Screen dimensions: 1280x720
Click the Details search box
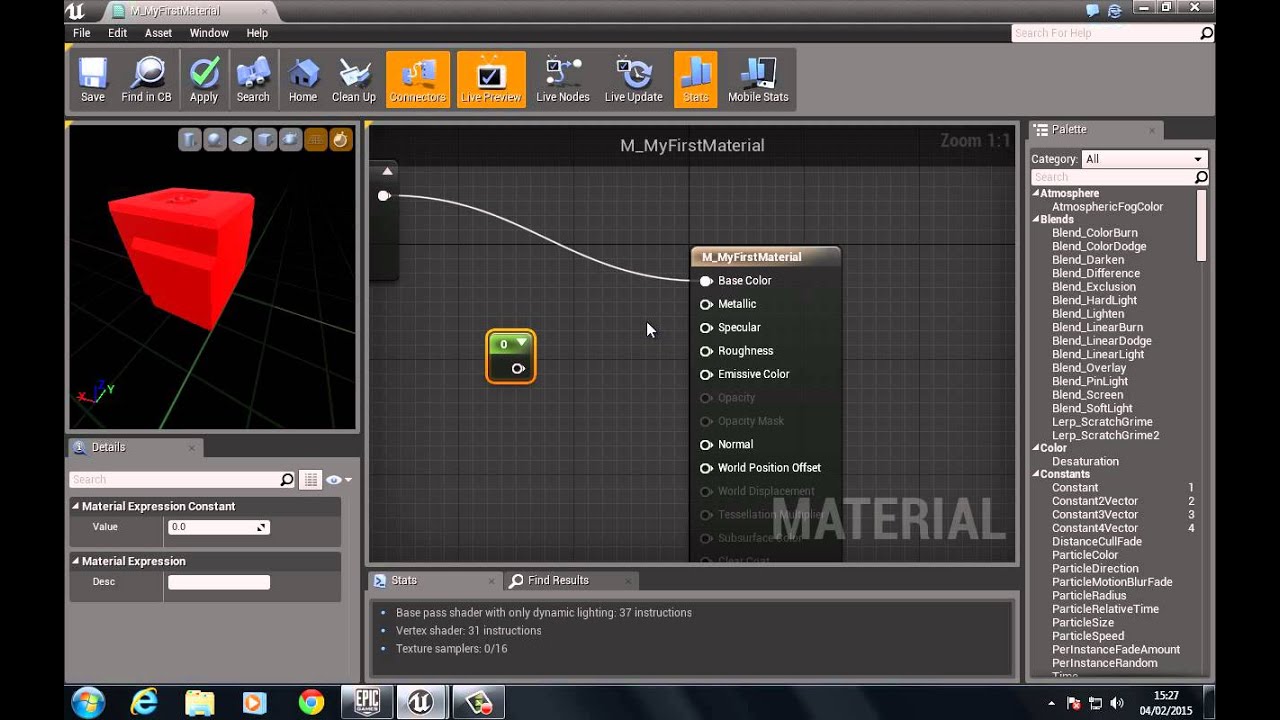click(182, 480)
